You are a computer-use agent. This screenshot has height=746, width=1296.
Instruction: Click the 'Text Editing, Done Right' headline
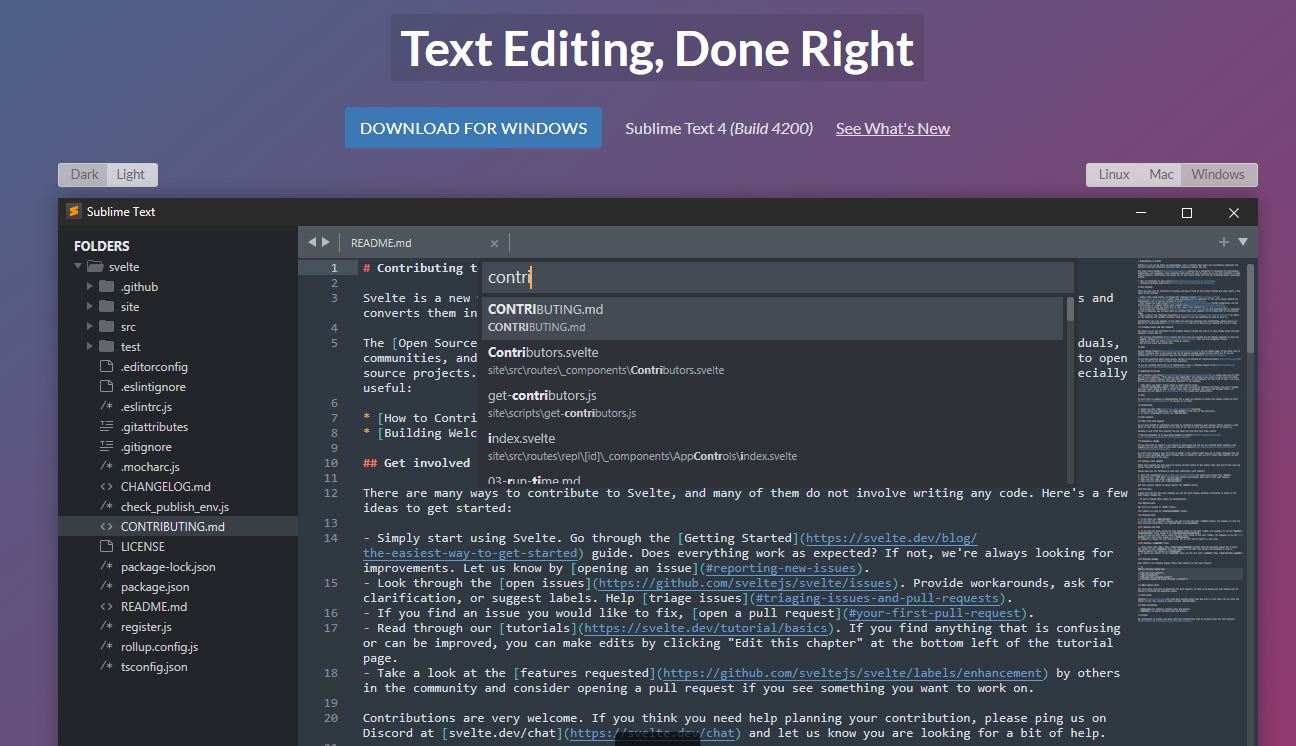pos(657,48)
